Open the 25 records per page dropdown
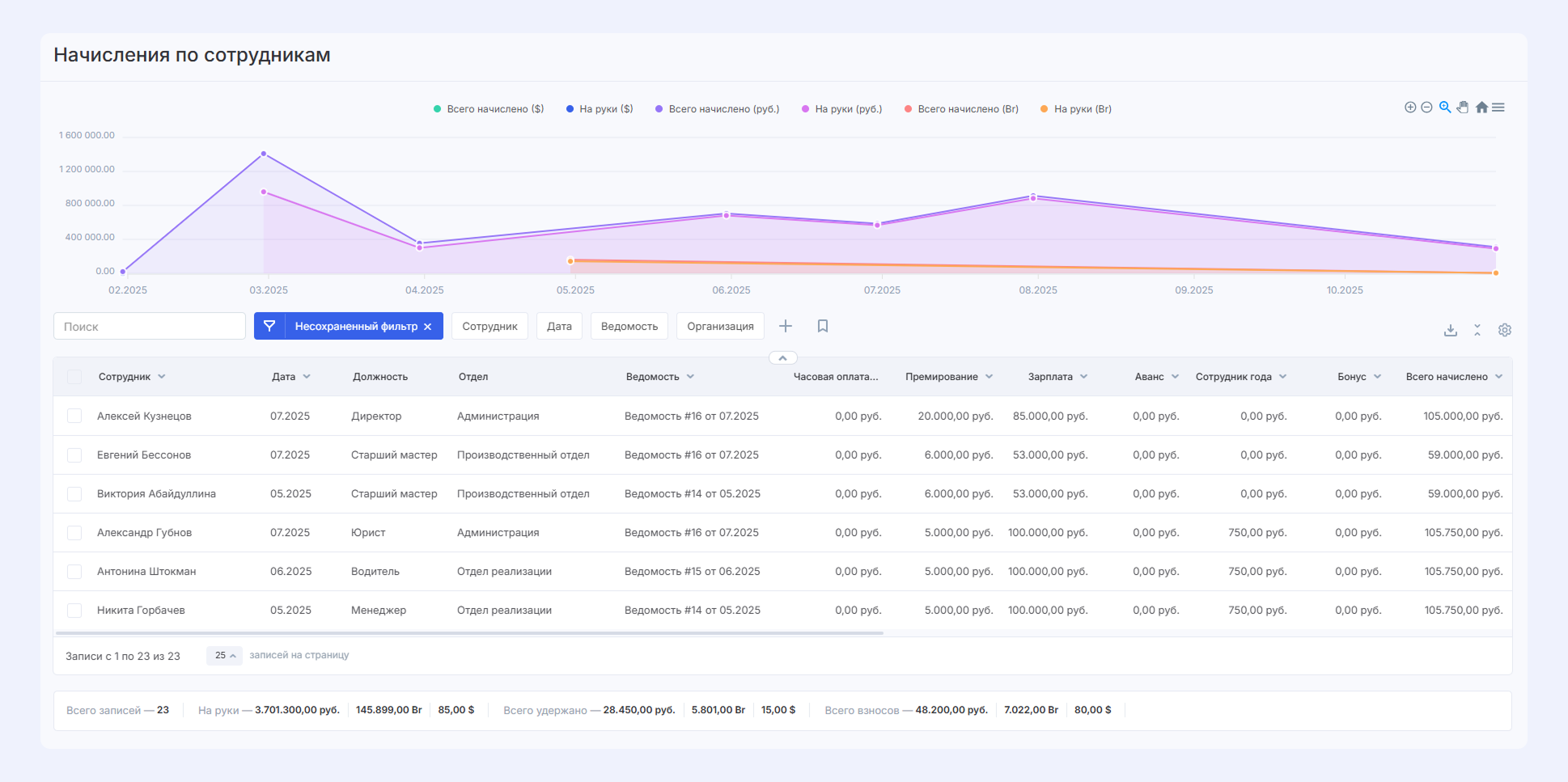 pyautogui.click(x=224, y=656)
